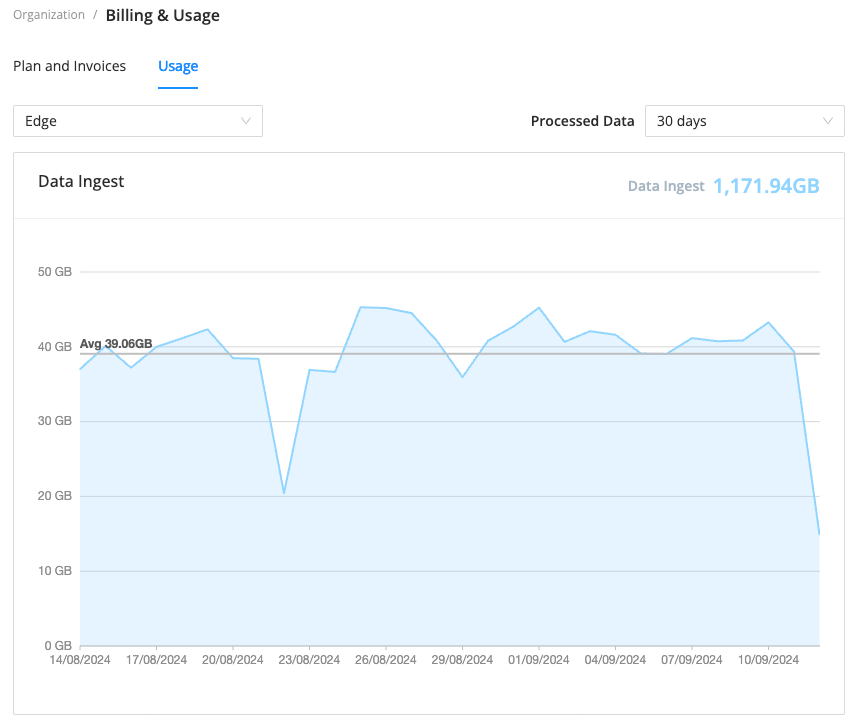Screen dimensions: 856x720
Task: Select the 14/08/2024 axis label
Action: point(79,659)
